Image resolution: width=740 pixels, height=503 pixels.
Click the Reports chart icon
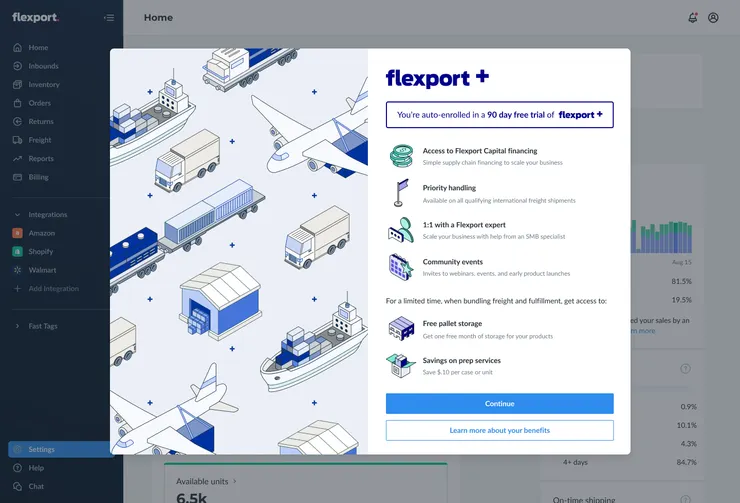point(17,159)
